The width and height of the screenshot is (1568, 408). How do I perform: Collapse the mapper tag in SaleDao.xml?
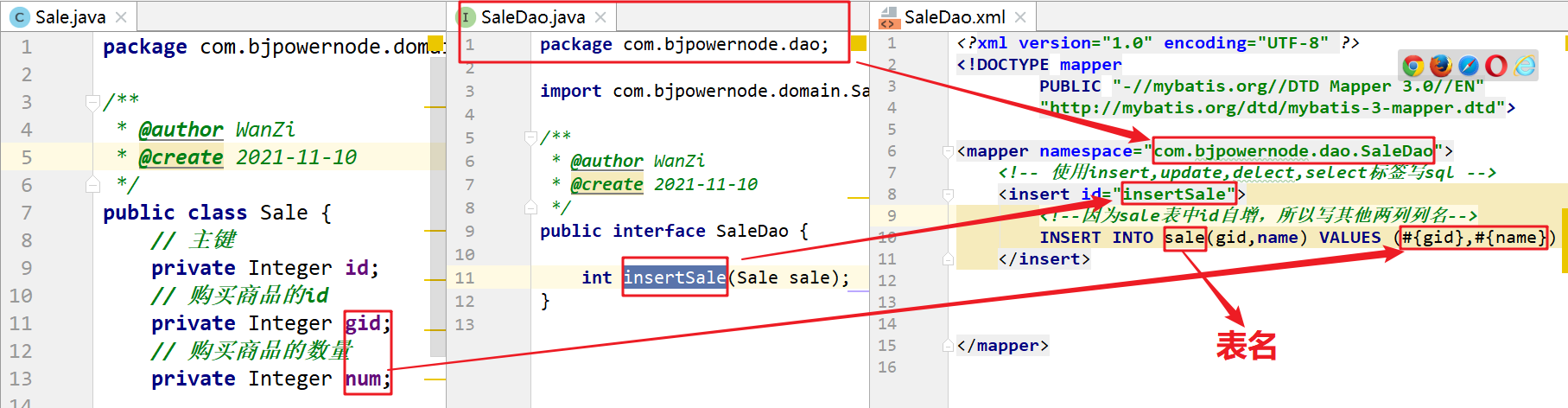click(x=948, y=151)
